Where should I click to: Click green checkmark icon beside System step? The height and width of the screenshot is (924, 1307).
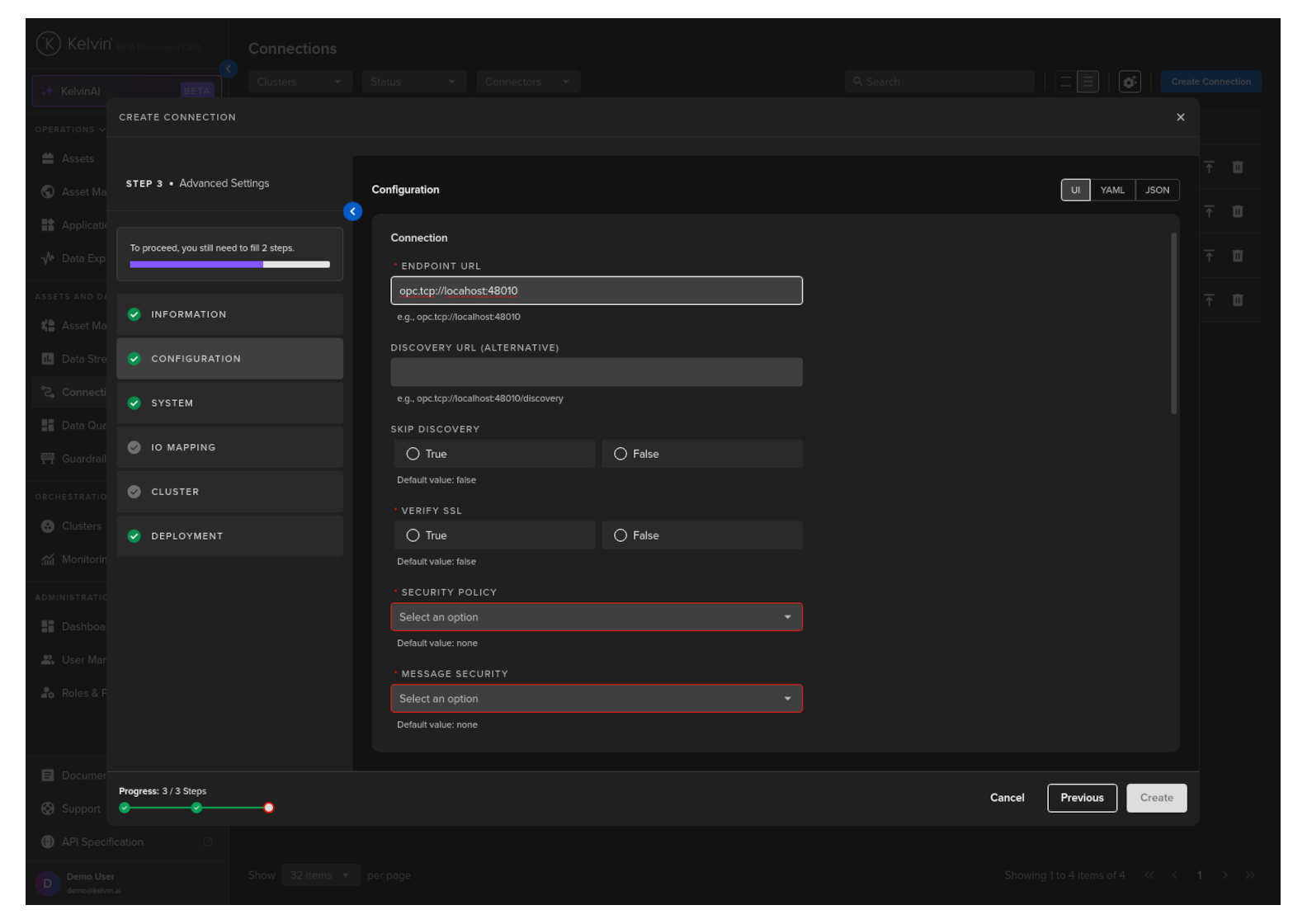134,403
